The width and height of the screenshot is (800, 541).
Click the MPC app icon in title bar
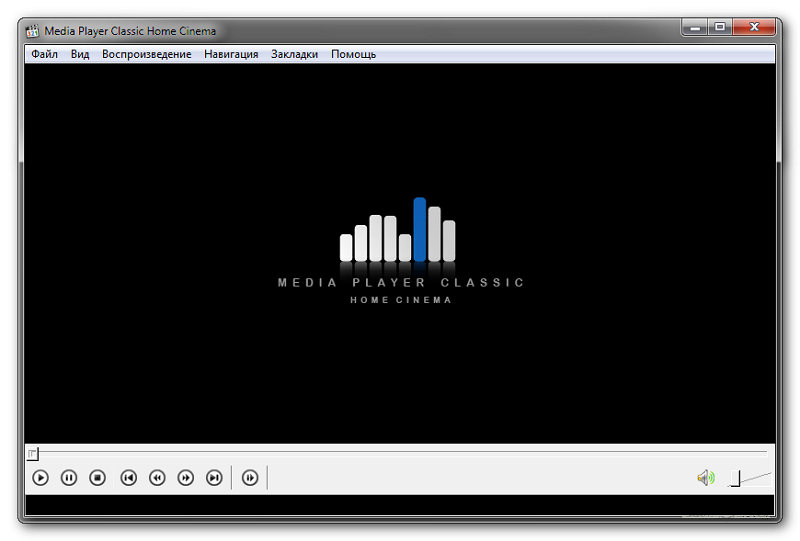[33, 31]
